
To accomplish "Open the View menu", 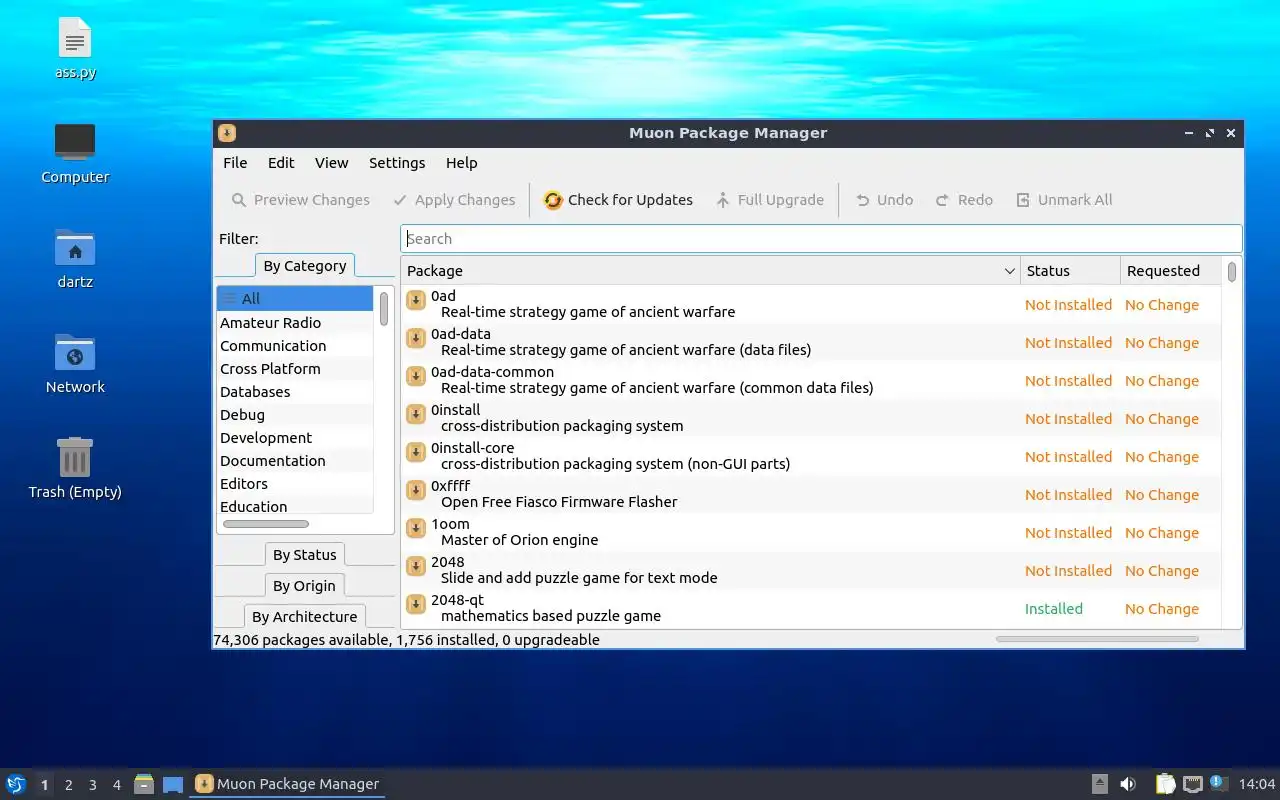I will [331, 163].
